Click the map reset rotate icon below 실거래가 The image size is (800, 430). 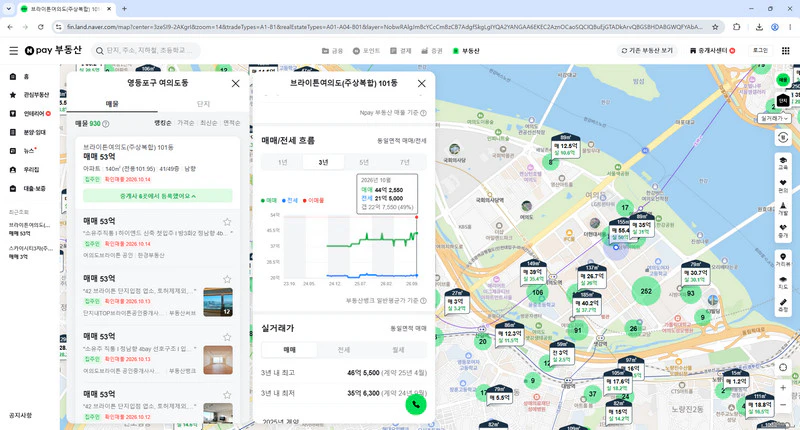pos(783,137)
